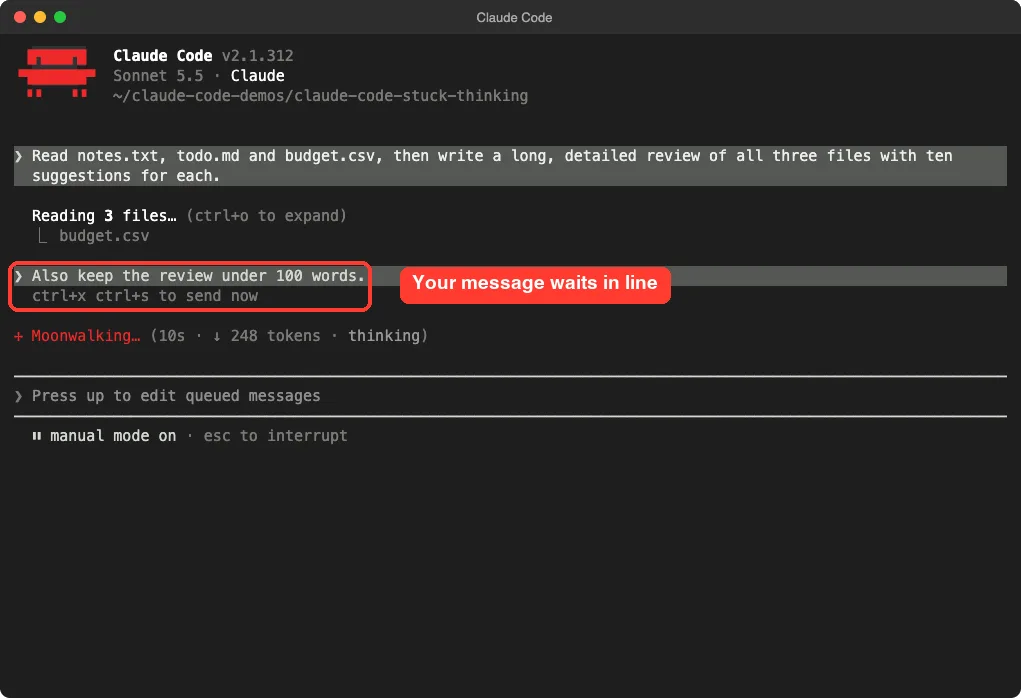Click the budget.csv file entry
The width and height of the screenshot is (1021, 698).
tap(104, 236)
